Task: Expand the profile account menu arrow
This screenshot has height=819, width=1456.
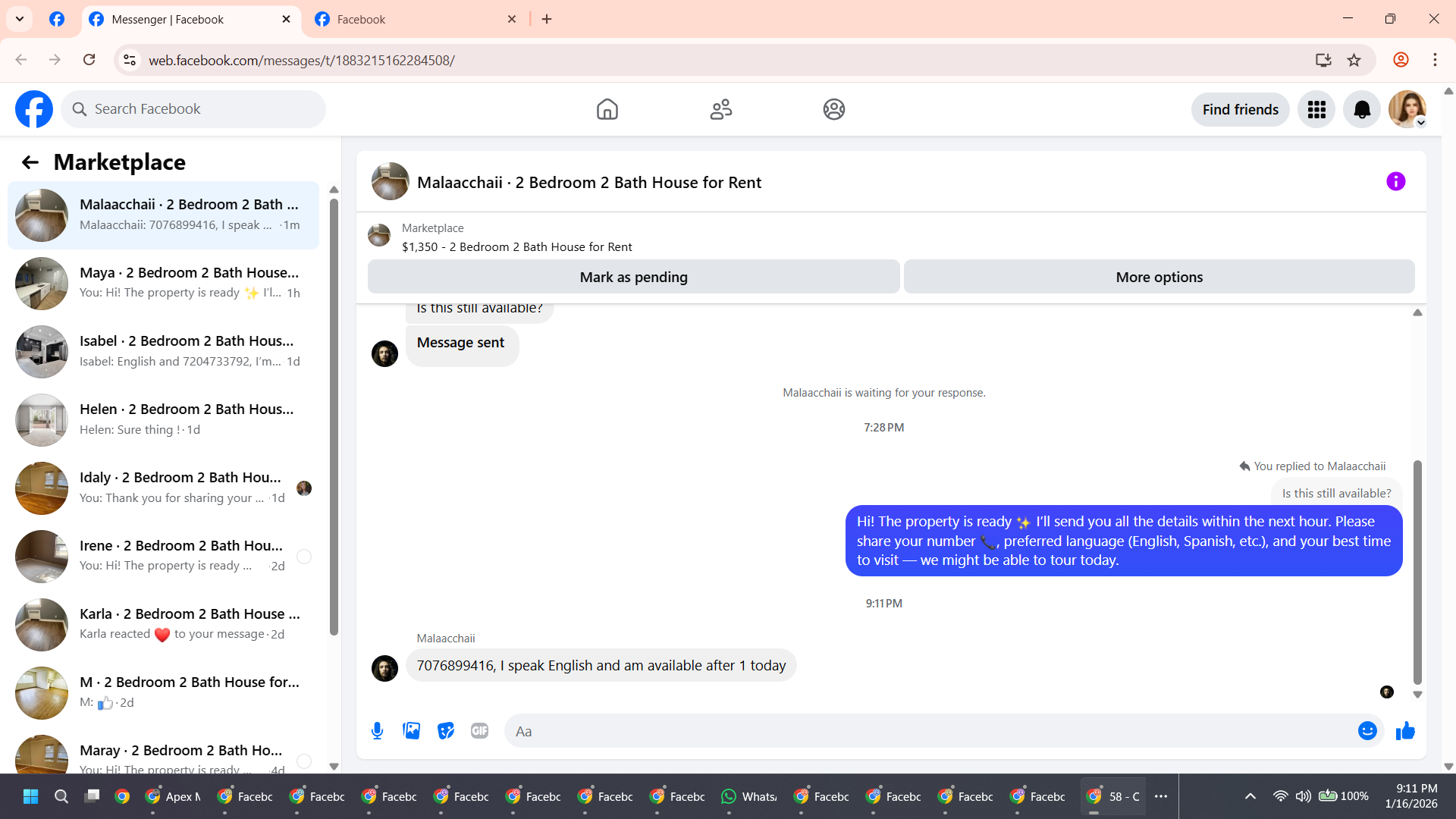Action: point(1421,123)
